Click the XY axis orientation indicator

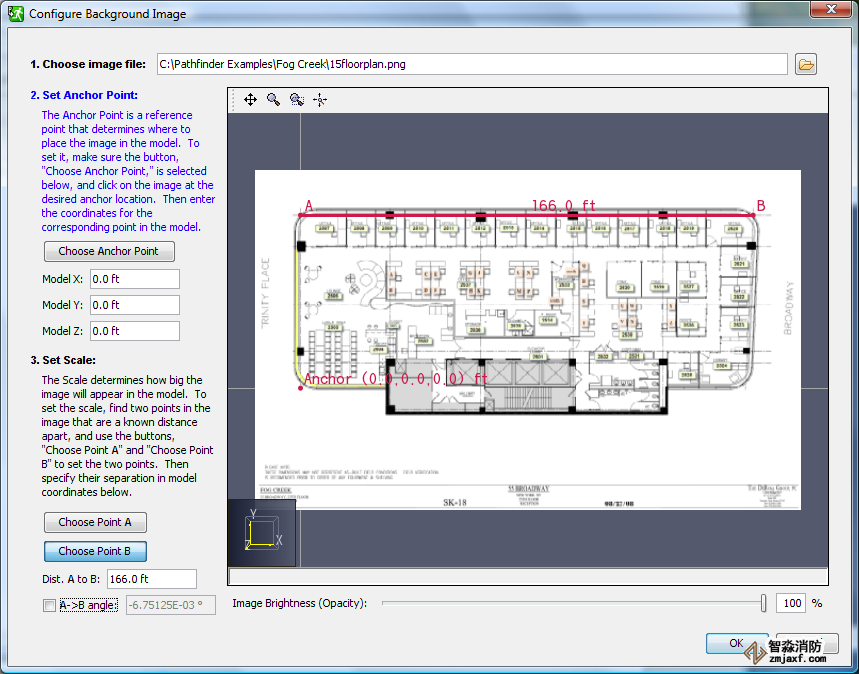point(262,532)
